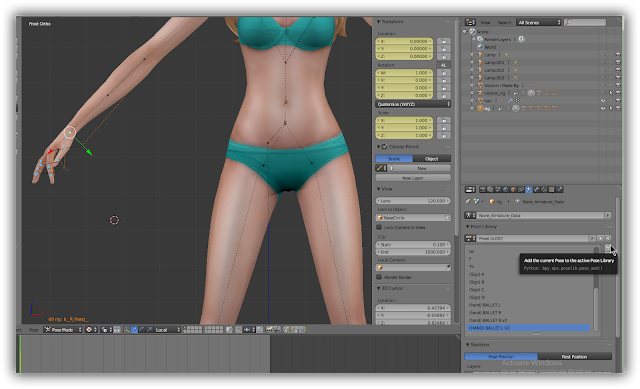Click add pose button beside pose list

pyautogui.click(x=608, y=248)
